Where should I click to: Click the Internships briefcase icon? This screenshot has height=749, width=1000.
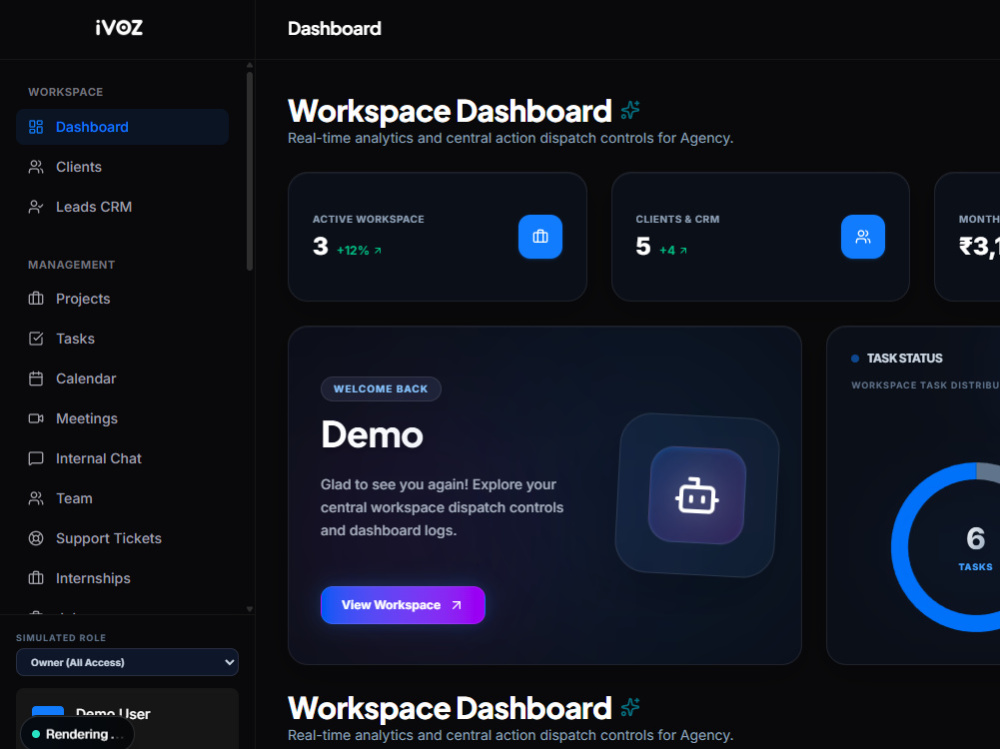click(36, 578)
